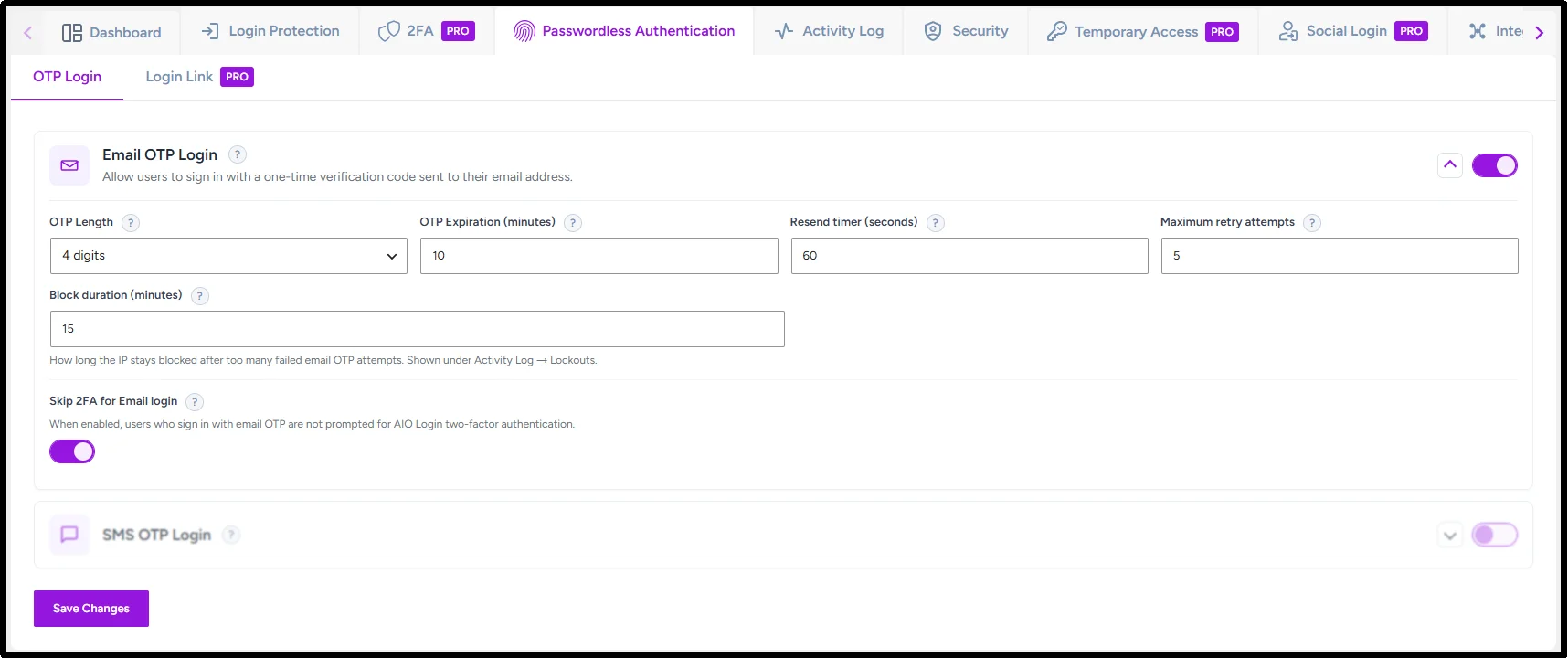The image size is (1568, 658).
Task: Click the Maximum retry attempts field
Action: pyautogui.click(x=1340, y=256)
